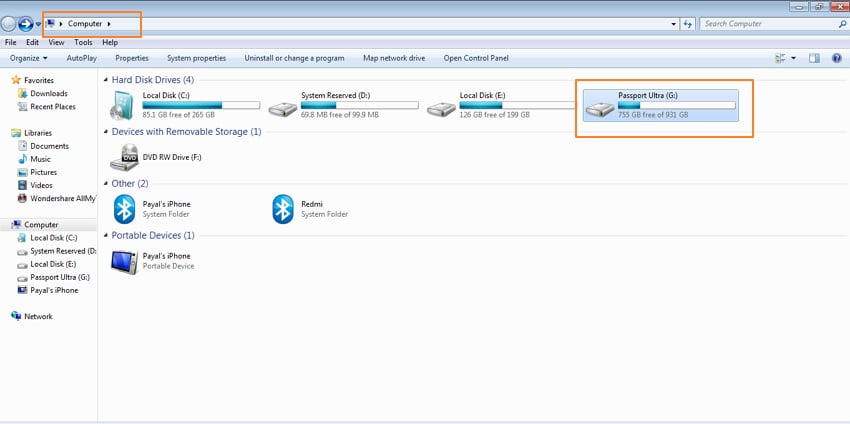Click Local Disk (C:) usage bar
This screenshot has height=424, width=850.
point(201,105)
